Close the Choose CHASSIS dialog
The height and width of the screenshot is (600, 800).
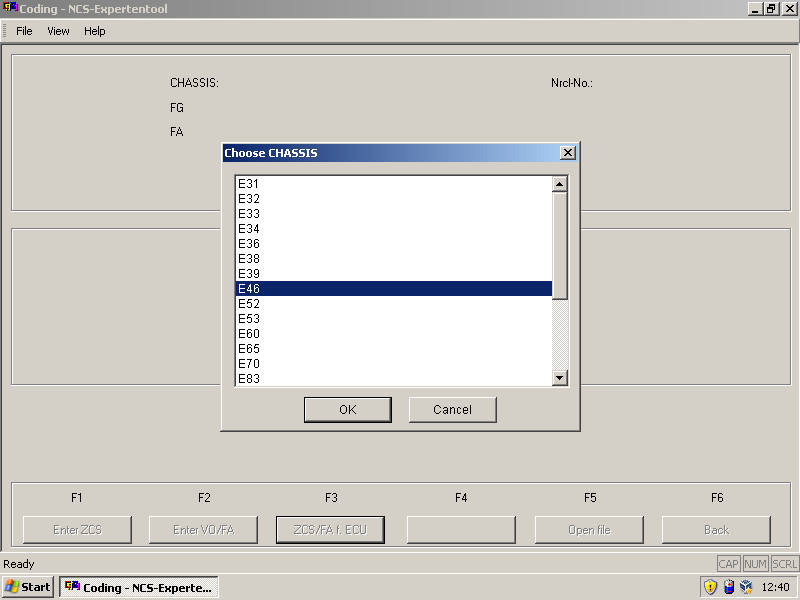[567, 153]
